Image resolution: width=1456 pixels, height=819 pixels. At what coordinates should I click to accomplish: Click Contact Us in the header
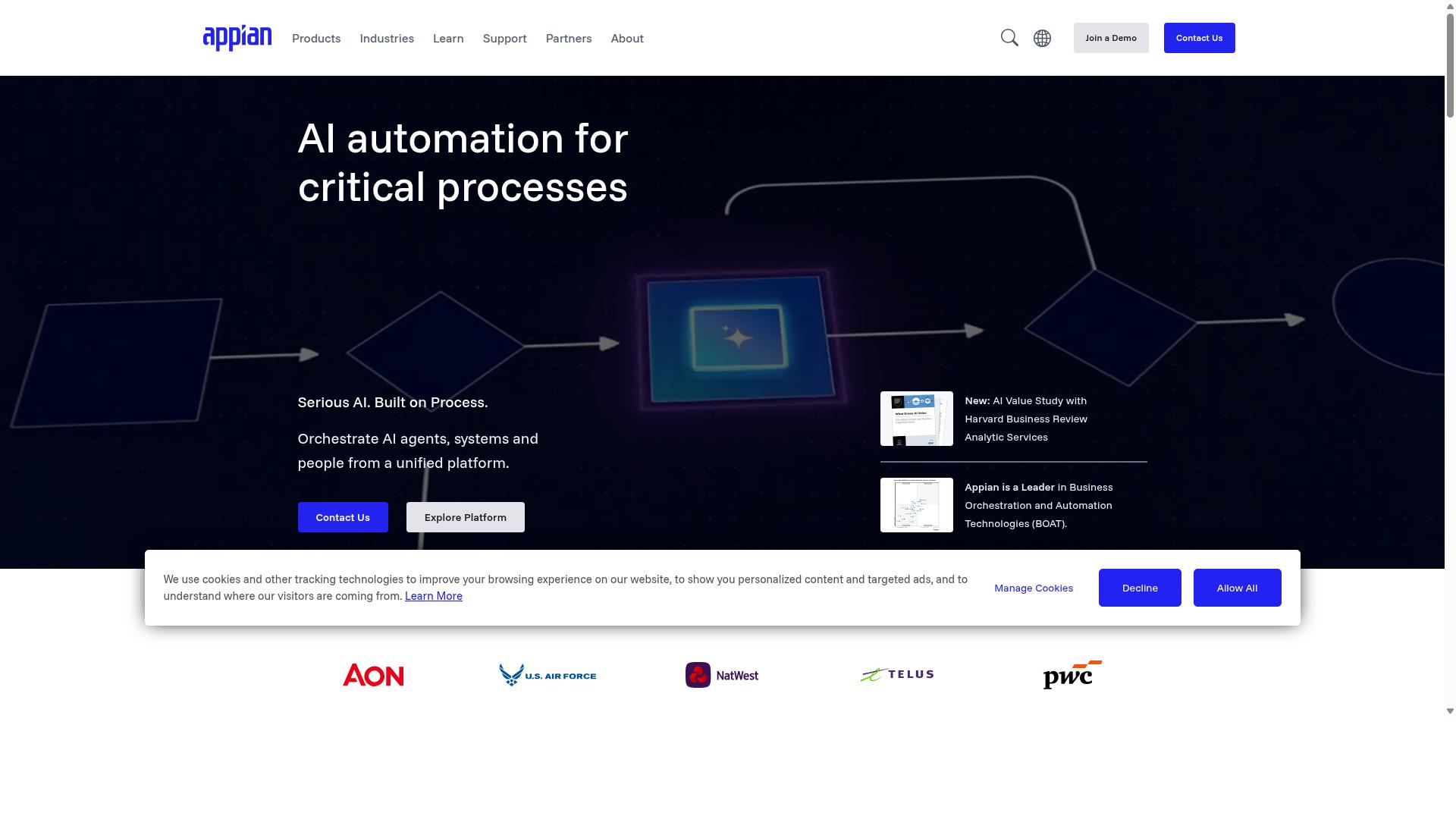point(1199,38)
